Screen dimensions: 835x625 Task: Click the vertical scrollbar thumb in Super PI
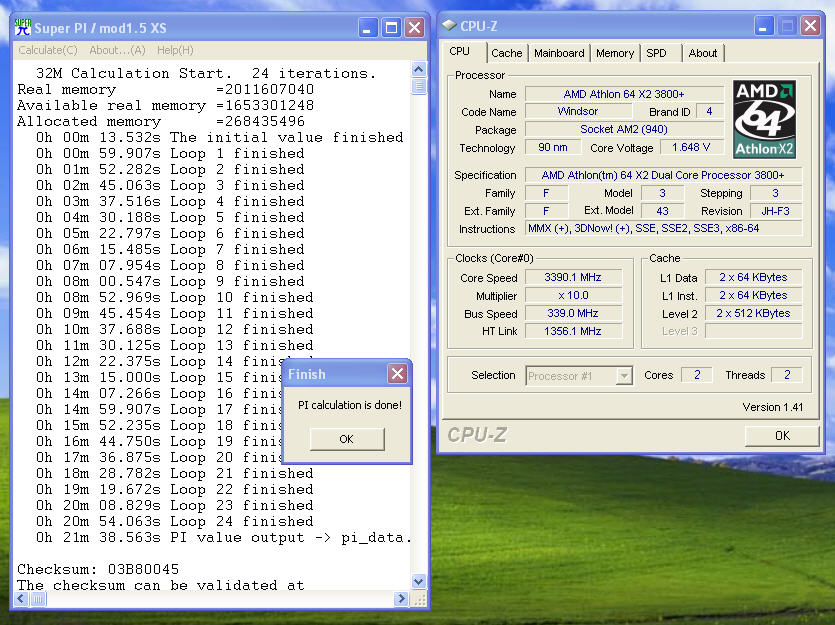pyautogui.click(x=419, y=86)
